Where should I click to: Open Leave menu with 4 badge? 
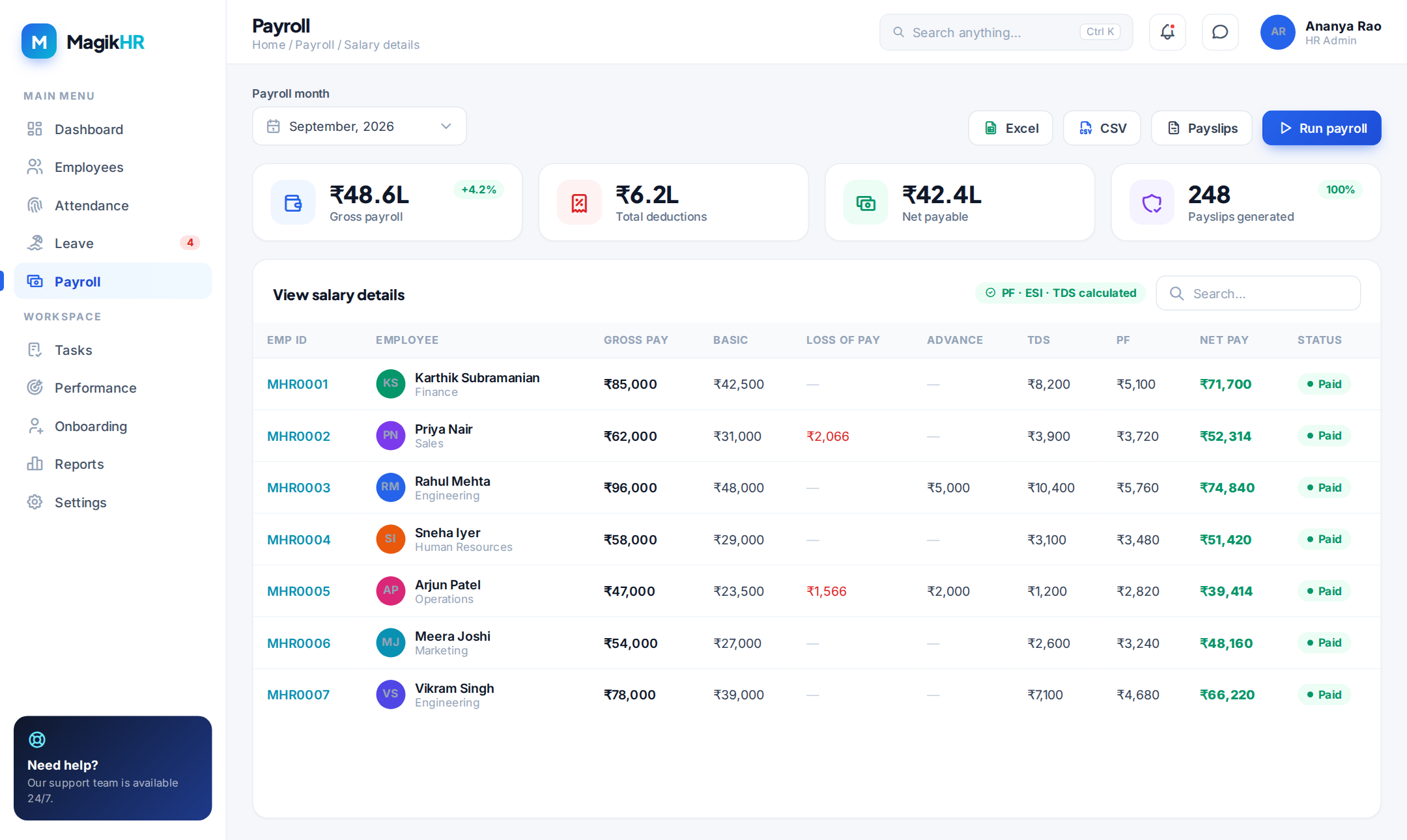pyautogui.click(x=113, y=243)
